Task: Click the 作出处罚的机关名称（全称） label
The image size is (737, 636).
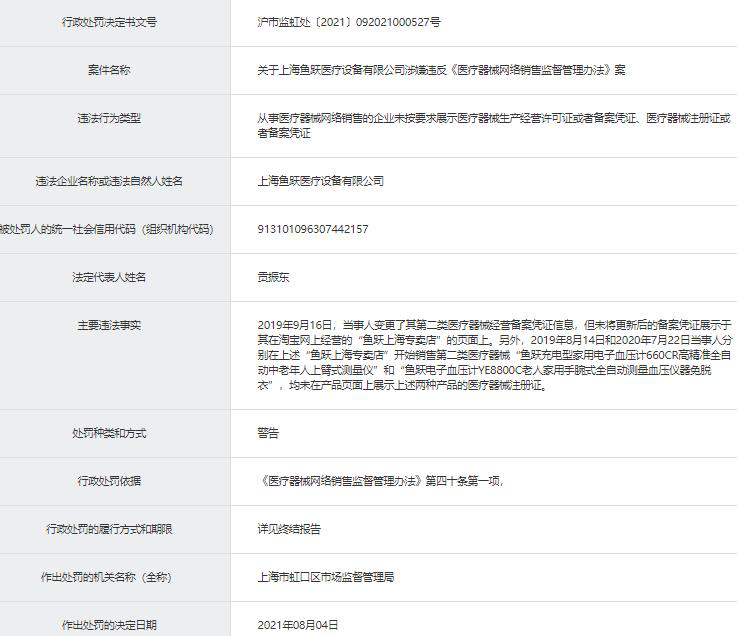Action: [x=106, y=577]
